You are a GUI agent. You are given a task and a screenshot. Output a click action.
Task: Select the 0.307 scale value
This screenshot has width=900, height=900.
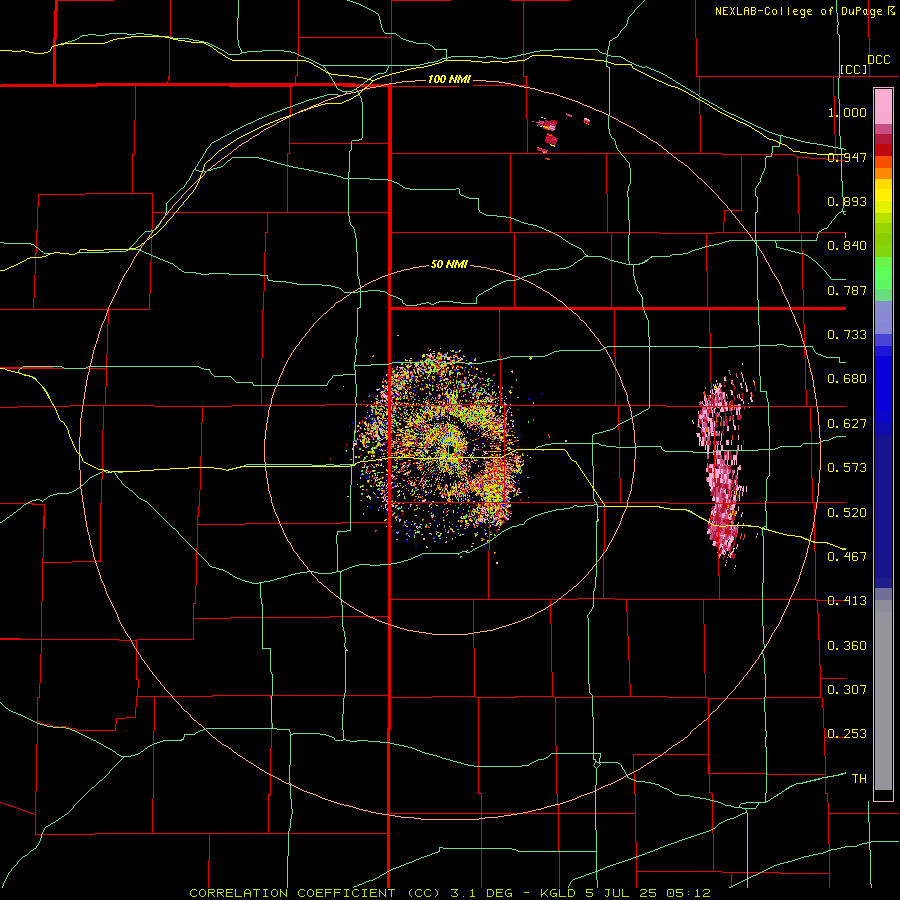[847, 689]
